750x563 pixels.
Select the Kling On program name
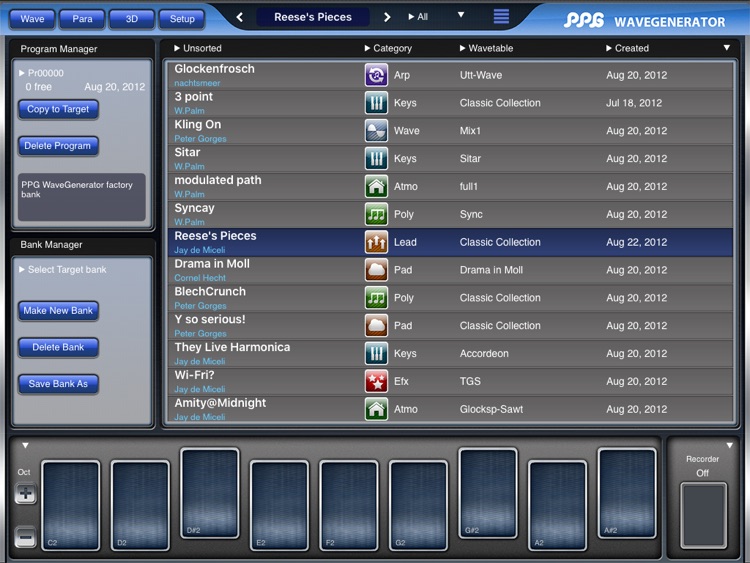198,124
